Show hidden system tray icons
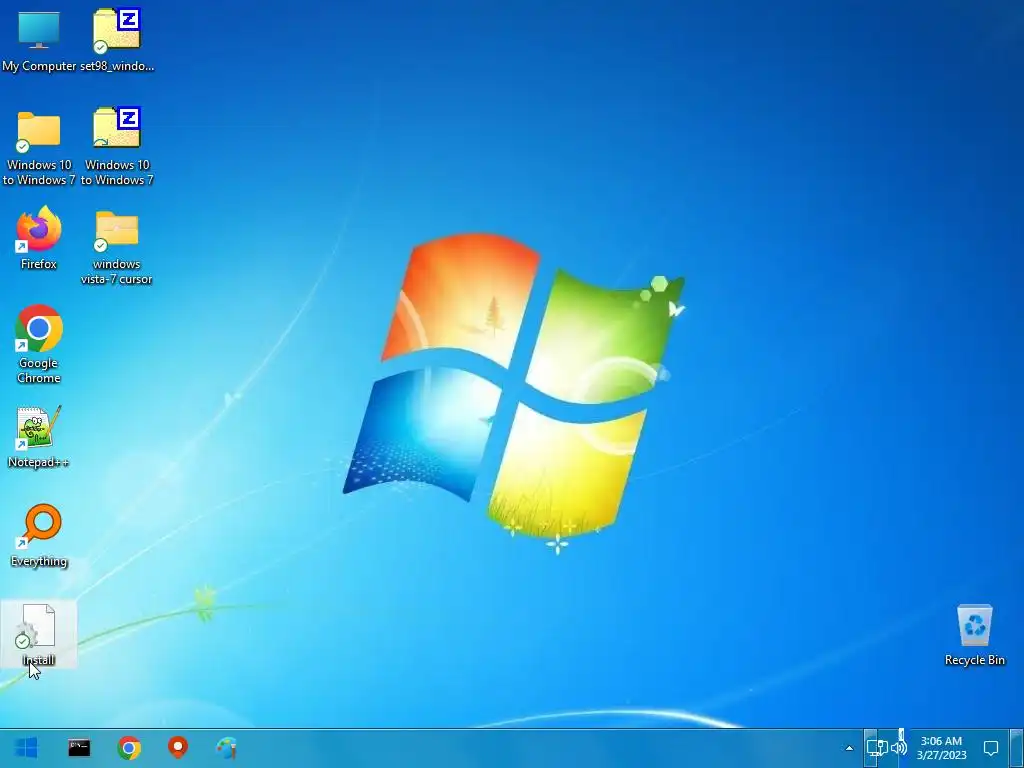Screen dimensions: 1024x768 [x=849, y=748]
